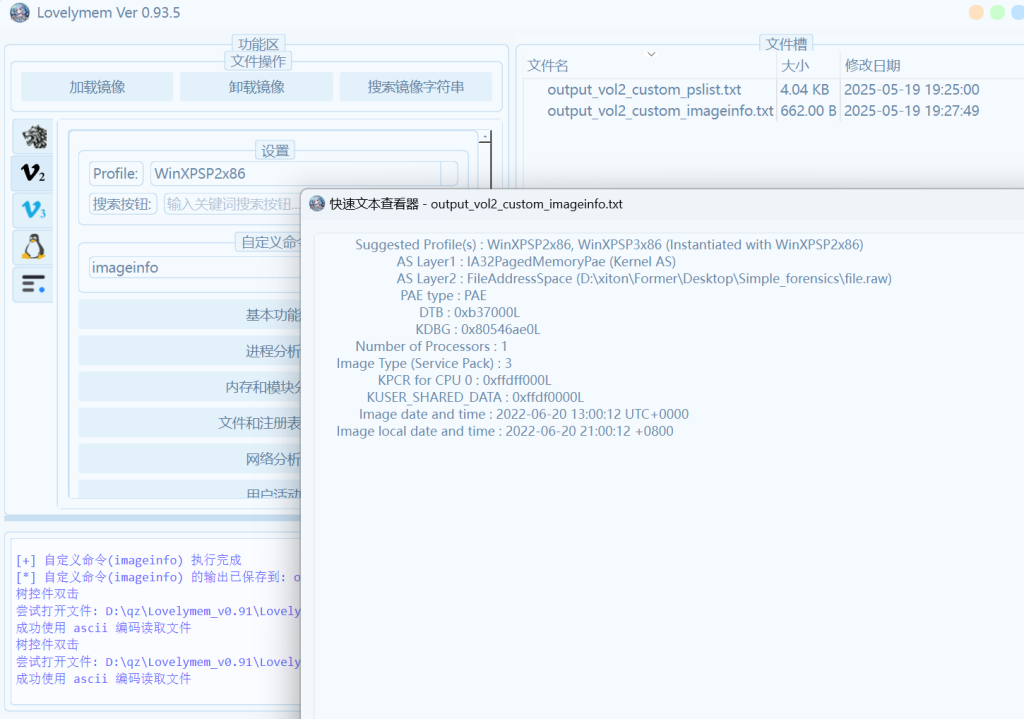Click the keyword search input beside 搜索按钮
Screen dimensions: 1024x719
[232, 204]
